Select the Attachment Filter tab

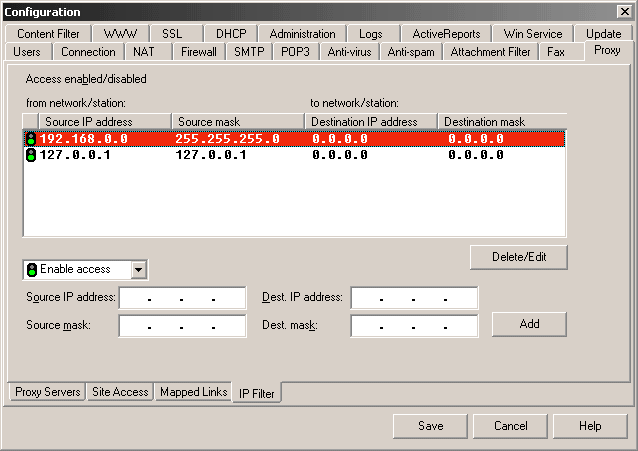tap(490, 52)
